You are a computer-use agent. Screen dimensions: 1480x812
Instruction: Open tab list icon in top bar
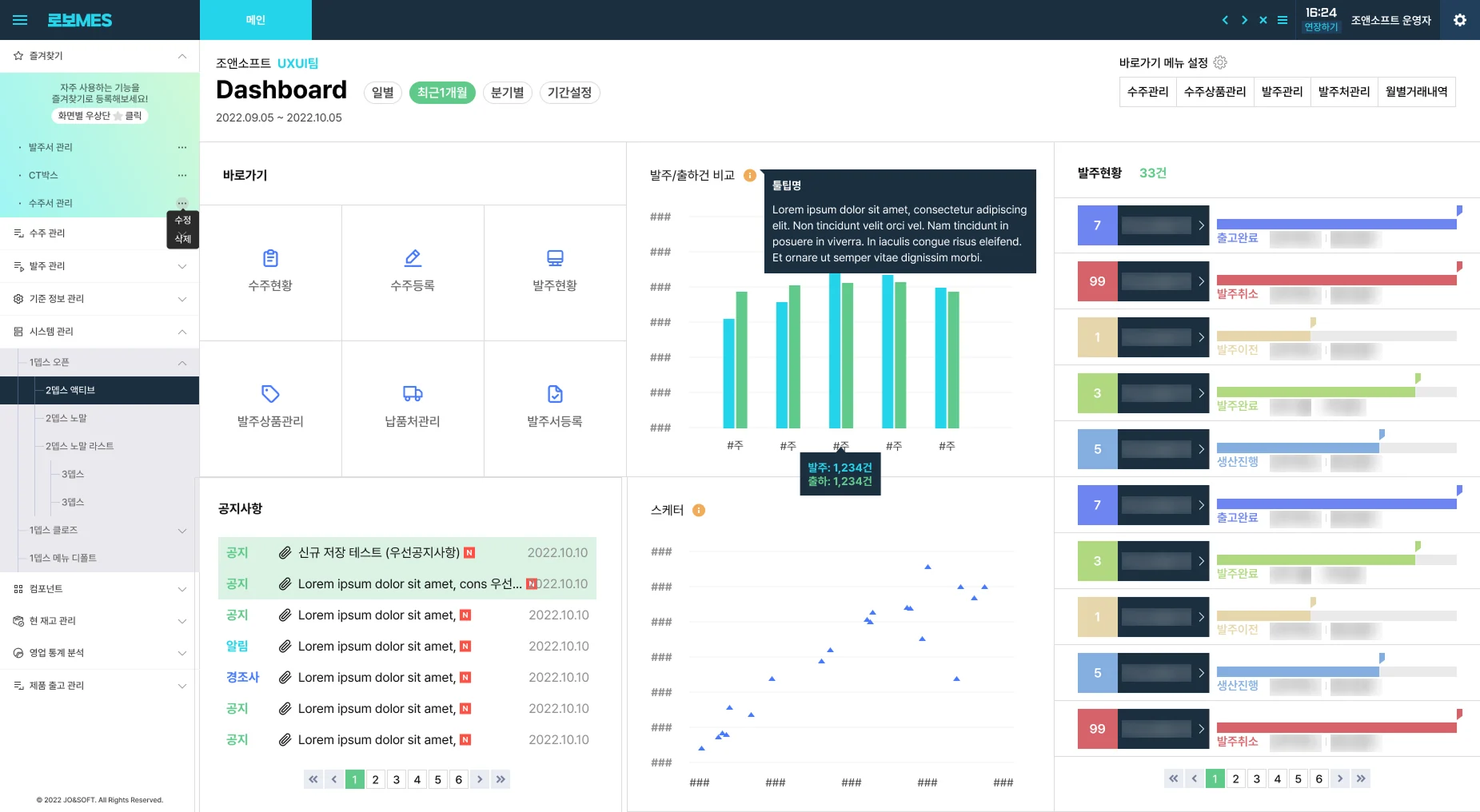tap(1283, 20)
